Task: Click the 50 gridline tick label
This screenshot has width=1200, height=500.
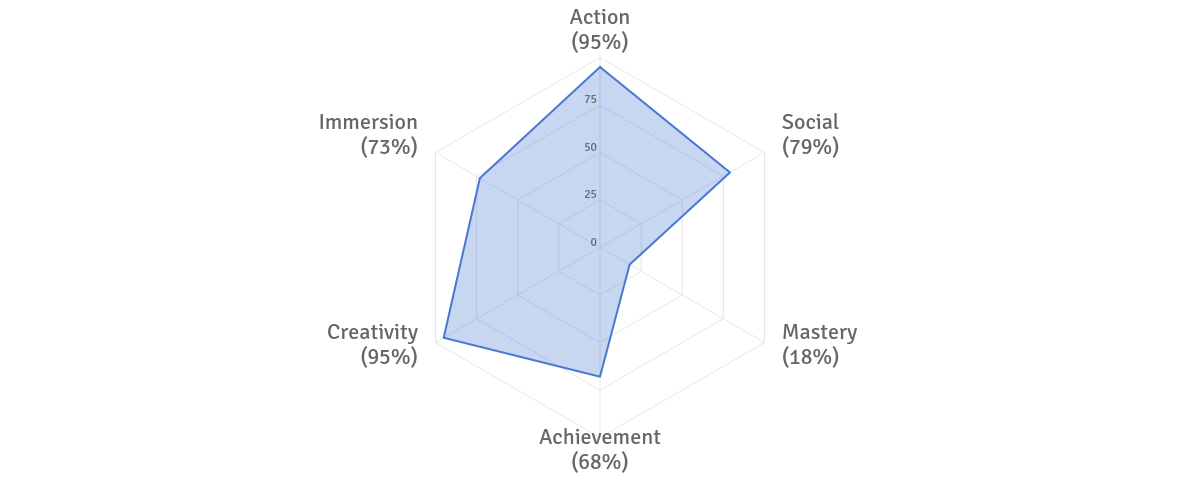Action: click(591, 147)
